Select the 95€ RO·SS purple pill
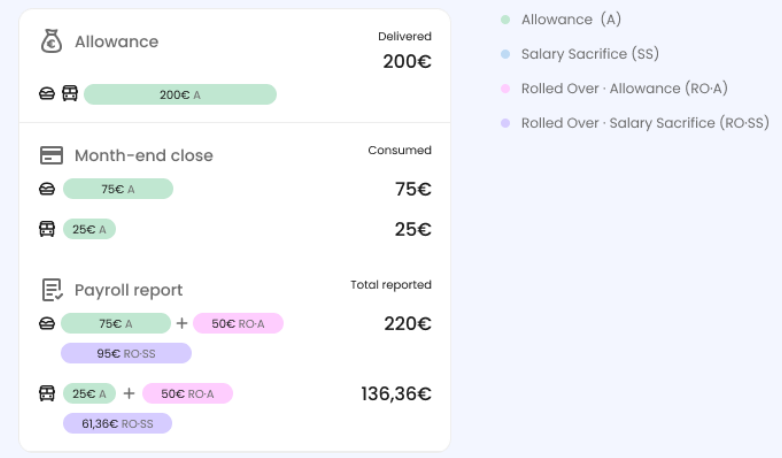782x458 pixels. pos(126,353)
